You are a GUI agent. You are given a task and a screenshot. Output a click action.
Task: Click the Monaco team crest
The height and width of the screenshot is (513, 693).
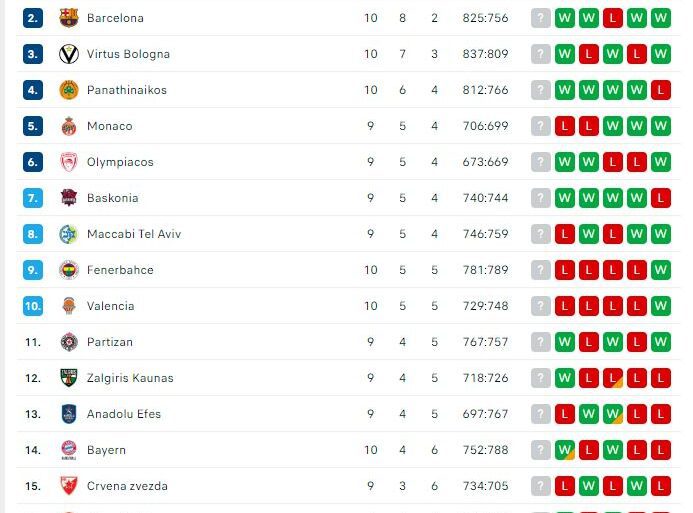68,126
